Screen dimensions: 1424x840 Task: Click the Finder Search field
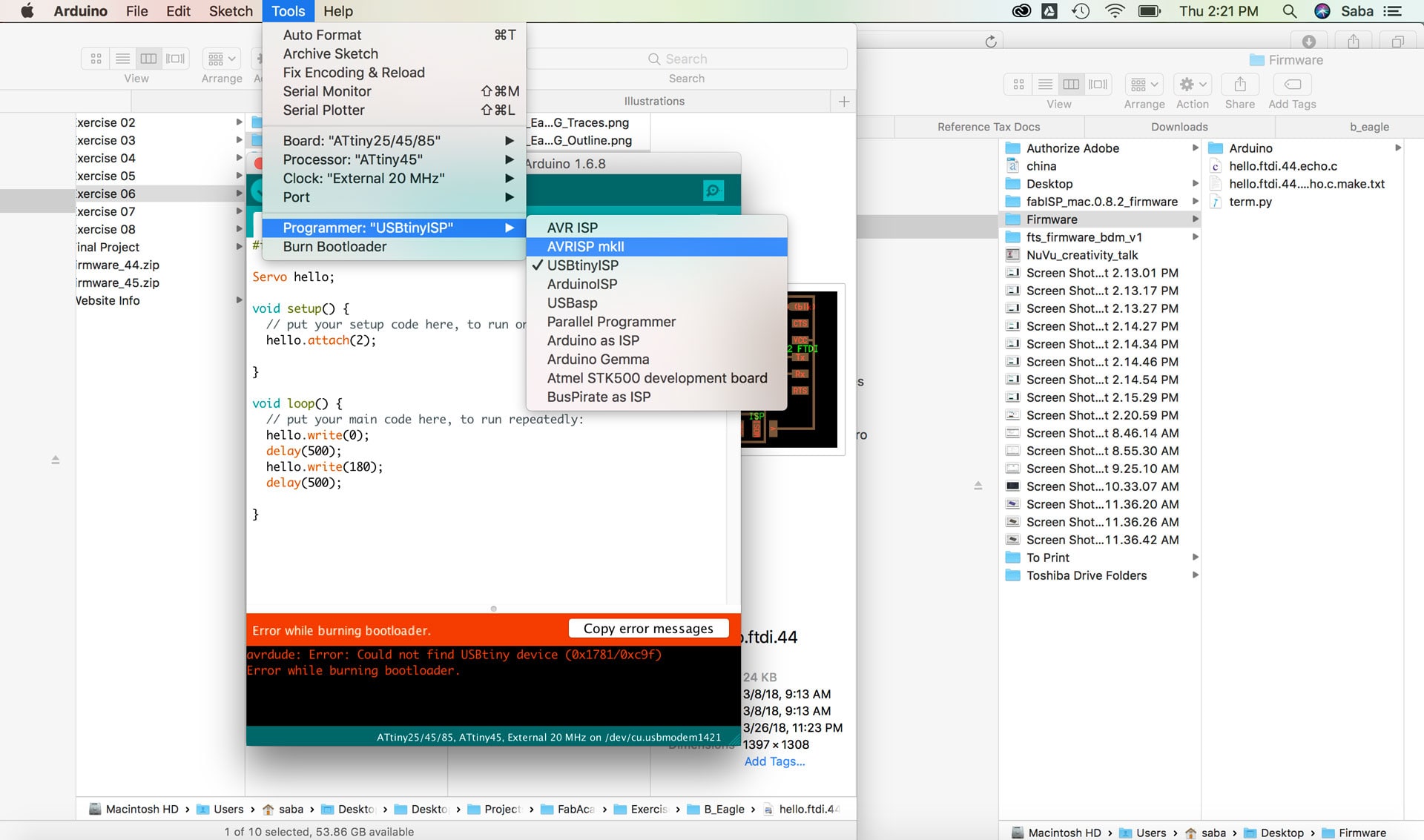pos(687,59)
